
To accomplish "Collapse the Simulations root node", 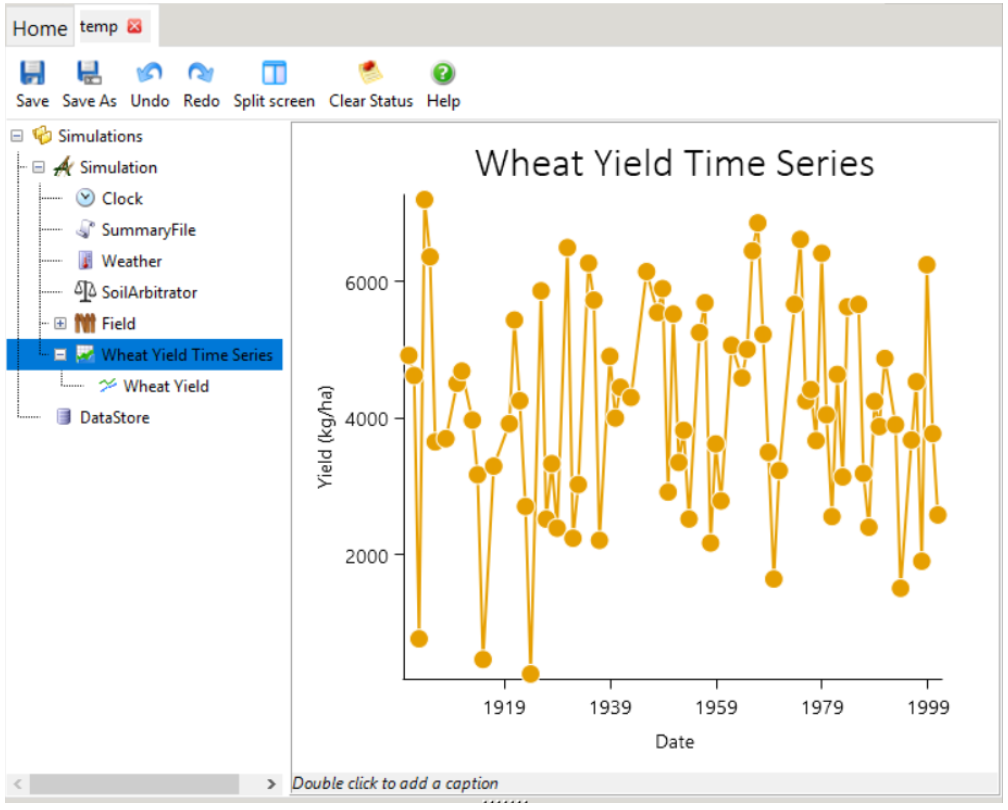I will (17, 136).
